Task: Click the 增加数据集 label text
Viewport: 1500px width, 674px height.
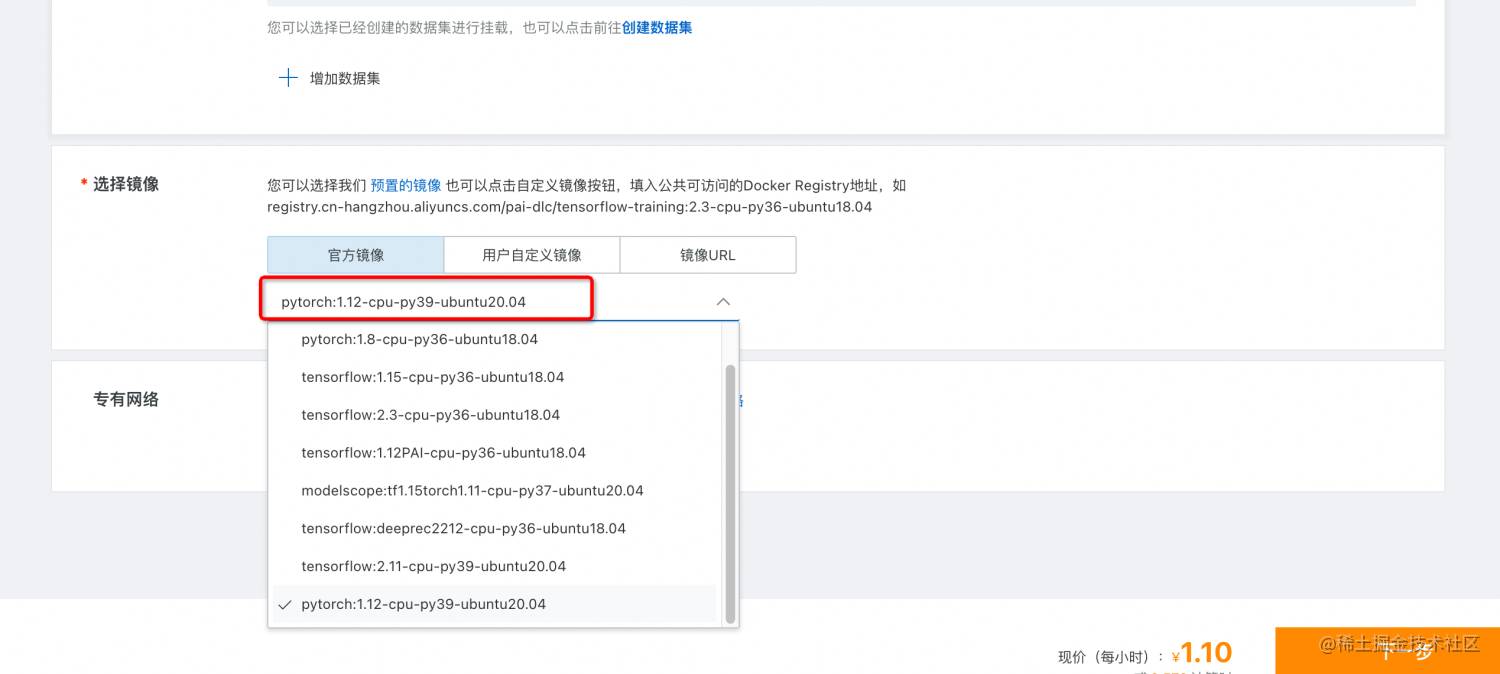Action: coord(345,78)
